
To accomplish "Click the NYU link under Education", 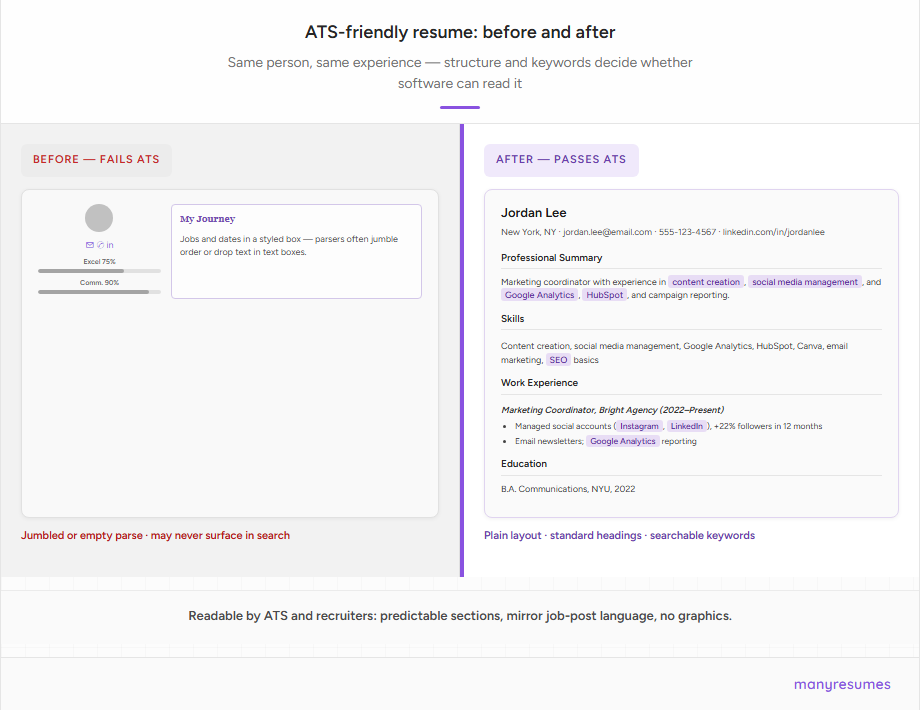I will coord(599,489).
